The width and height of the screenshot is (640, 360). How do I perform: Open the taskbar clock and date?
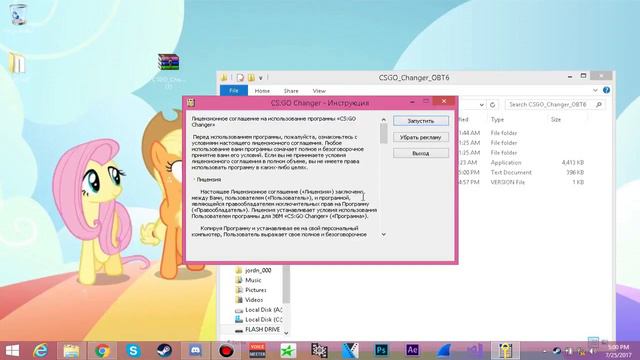tap(618, 351)
